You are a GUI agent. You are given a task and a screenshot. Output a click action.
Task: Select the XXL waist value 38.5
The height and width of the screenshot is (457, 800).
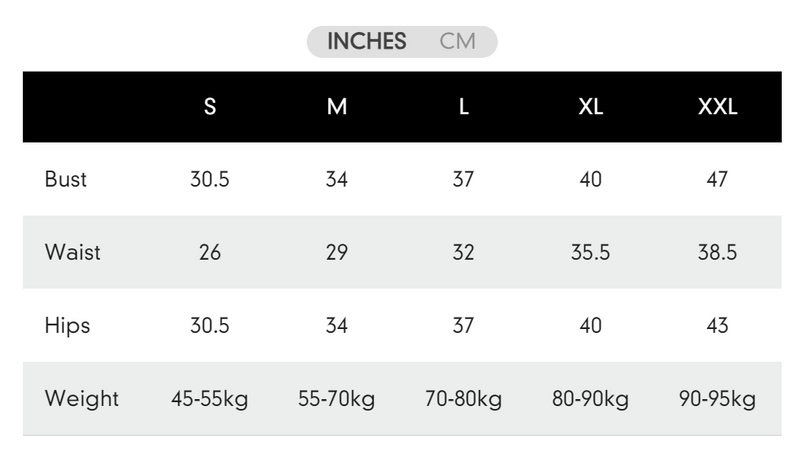717,253
